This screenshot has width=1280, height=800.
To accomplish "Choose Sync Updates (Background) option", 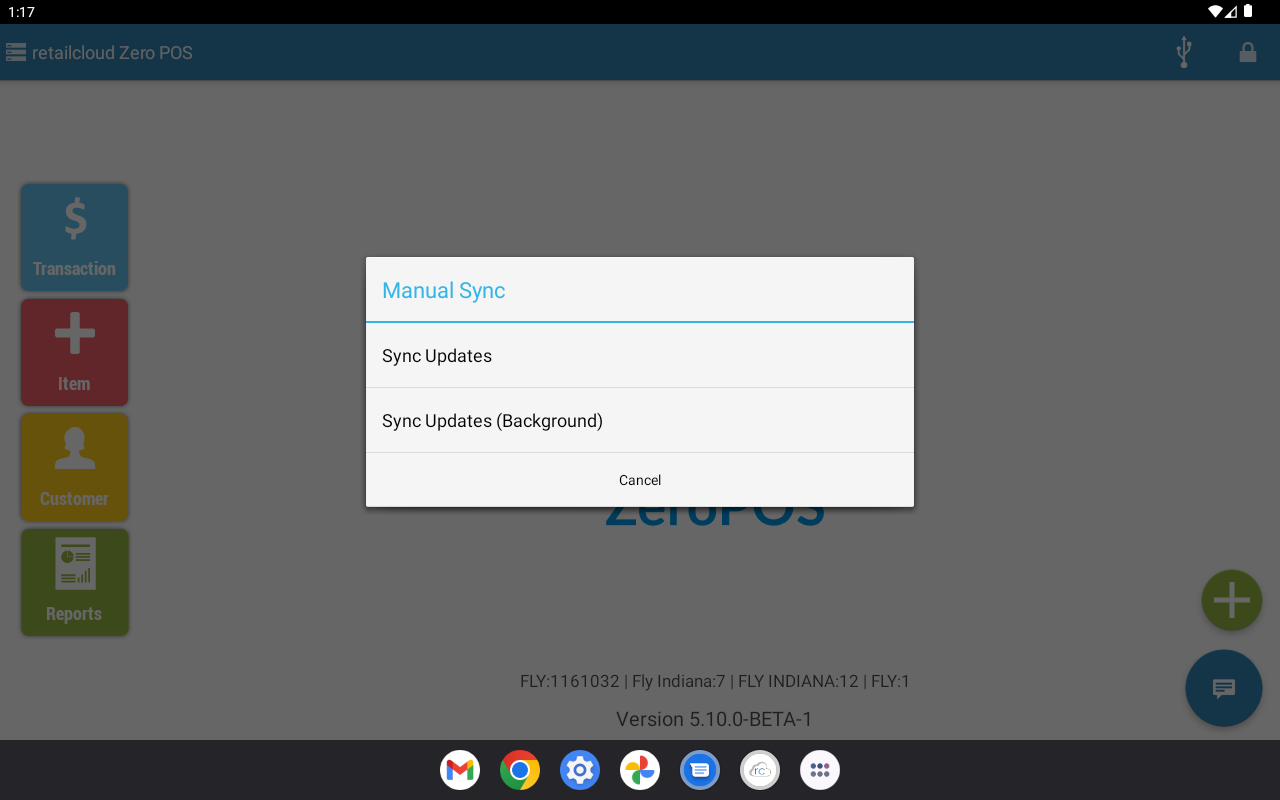I will (640, 421).
